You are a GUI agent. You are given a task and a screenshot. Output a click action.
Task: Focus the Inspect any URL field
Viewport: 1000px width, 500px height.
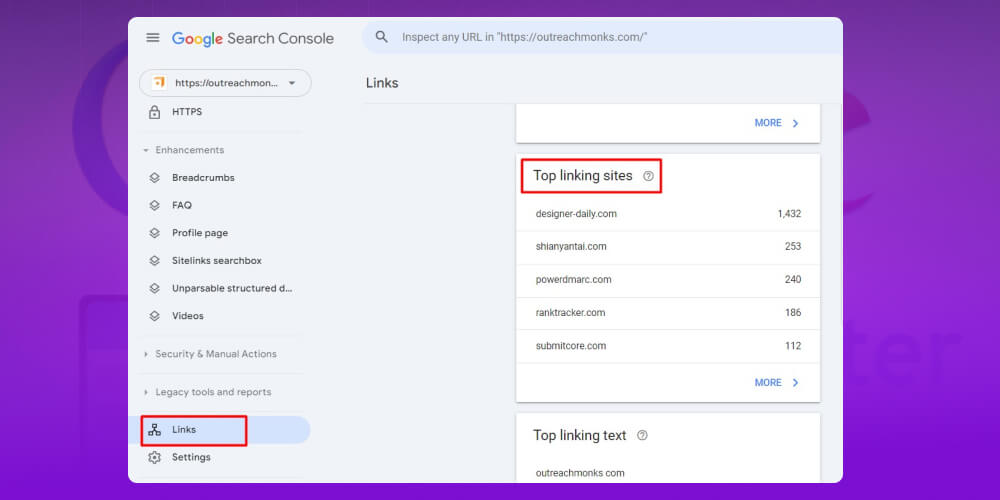(x=603, y=37)
